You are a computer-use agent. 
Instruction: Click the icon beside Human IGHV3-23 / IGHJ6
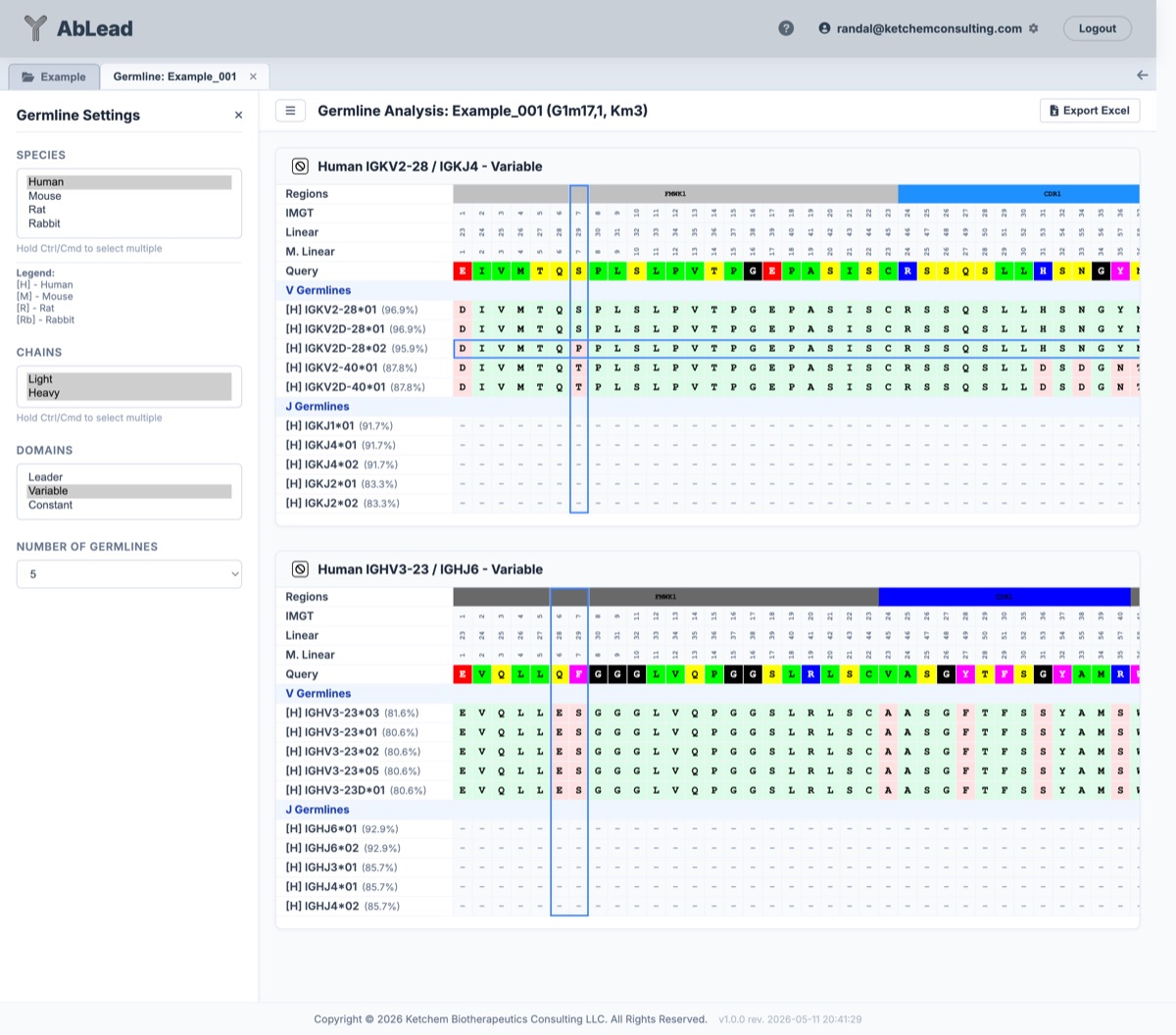pos(301,569)
